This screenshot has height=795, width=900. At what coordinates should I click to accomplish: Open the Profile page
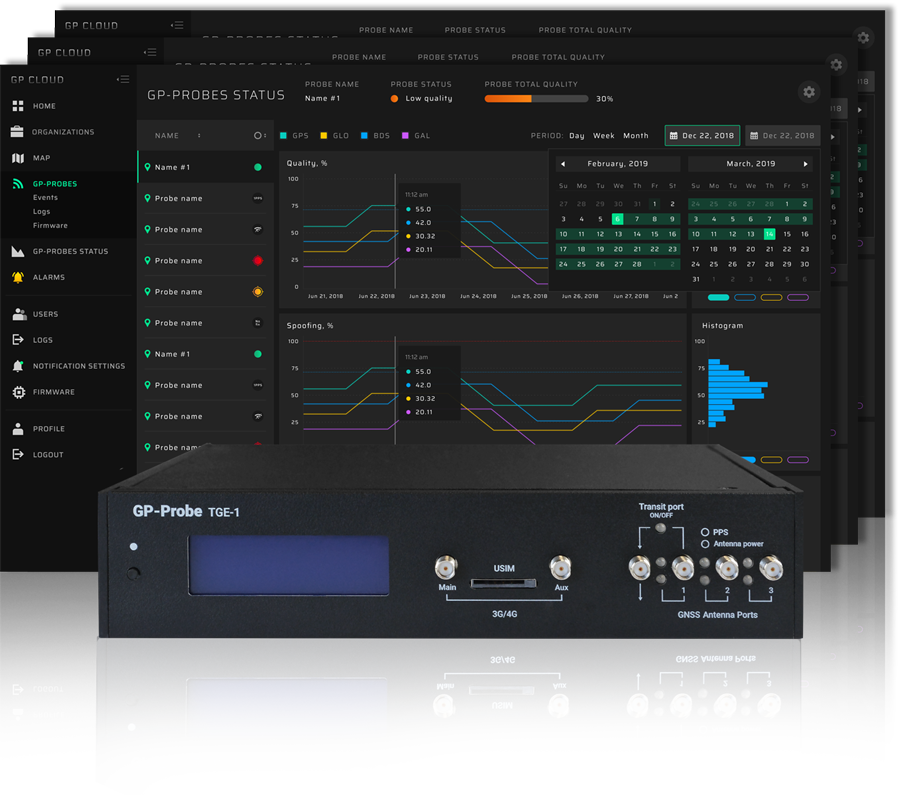38,429
